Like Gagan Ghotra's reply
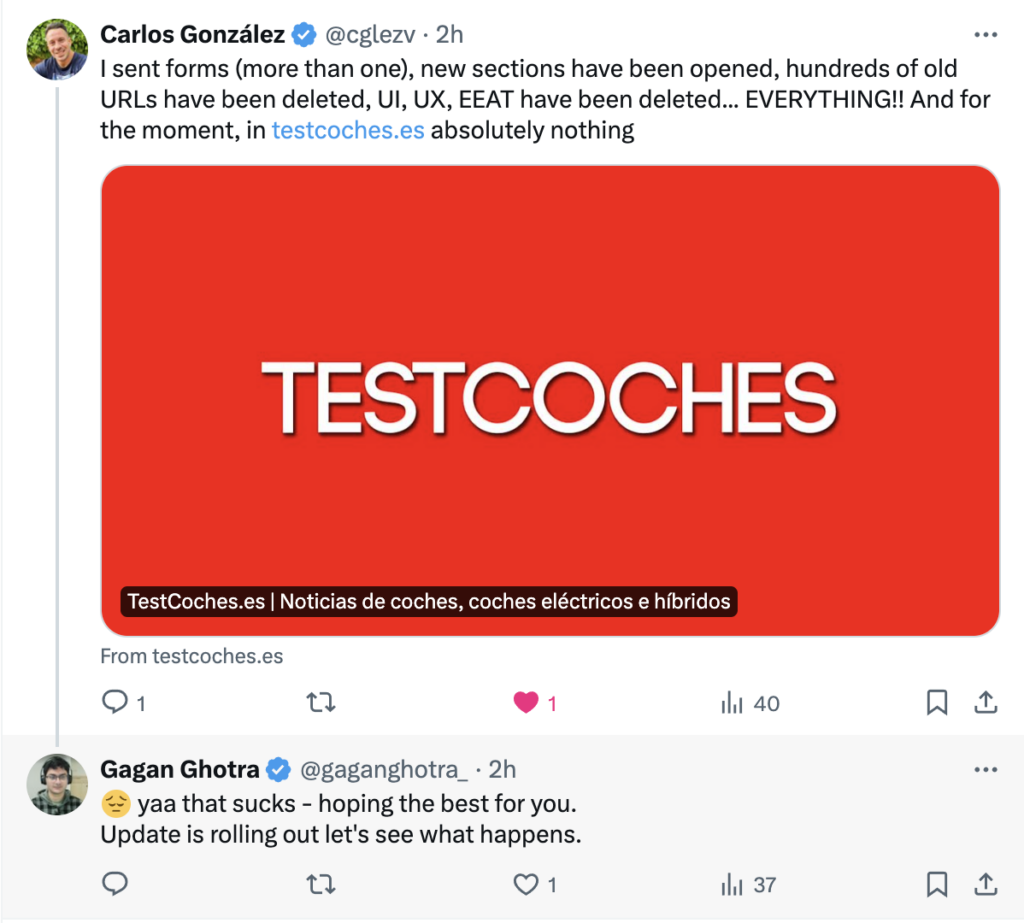Image resolution: width=1024 pixels, height=923 pixels. click(x=526, y=884)
